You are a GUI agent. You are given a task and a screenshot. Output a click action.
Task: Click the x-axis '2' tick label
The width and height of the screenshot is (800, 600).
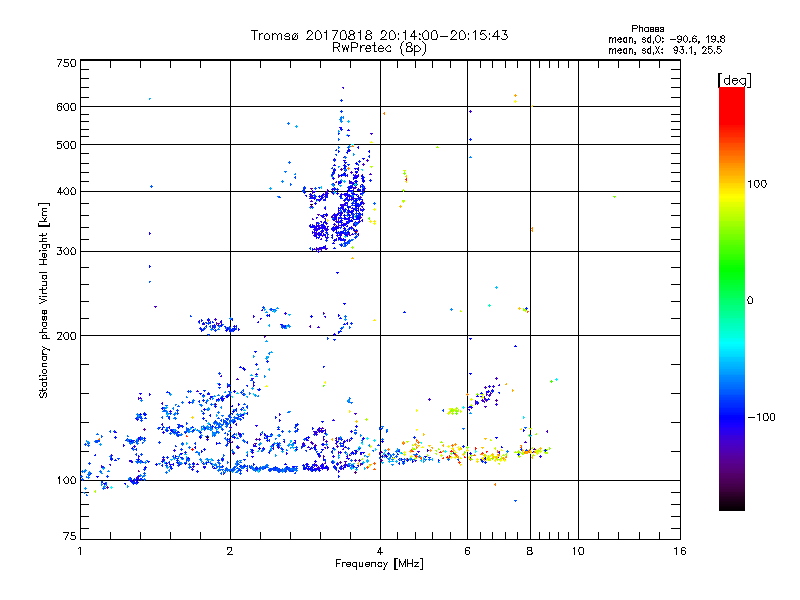tap(230, 551)
